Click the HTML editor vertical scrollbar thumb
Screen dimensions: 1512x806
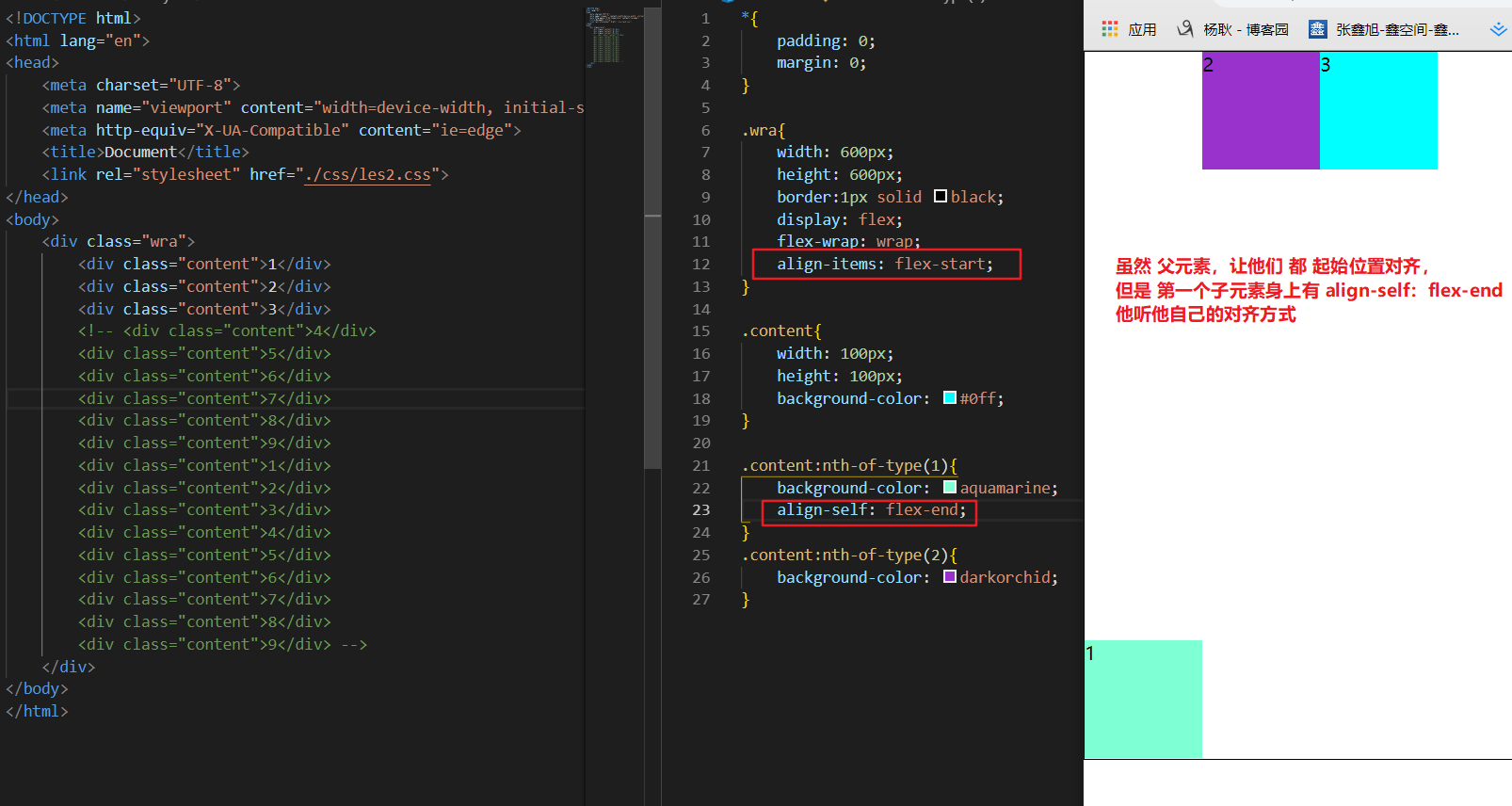point(652,339)
